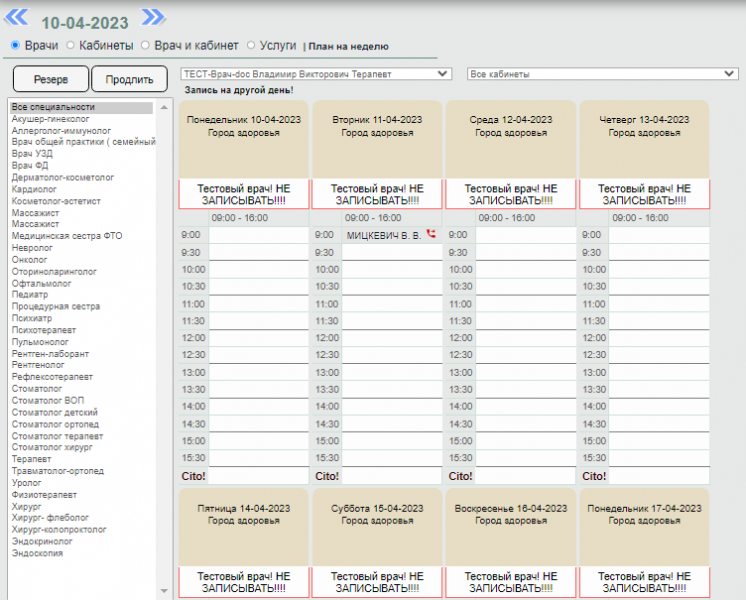Image resolution: width=746 pixels, height=600 pixels.
Task: Select the Врач и кабинет radio option
Action: click(145, 45)
